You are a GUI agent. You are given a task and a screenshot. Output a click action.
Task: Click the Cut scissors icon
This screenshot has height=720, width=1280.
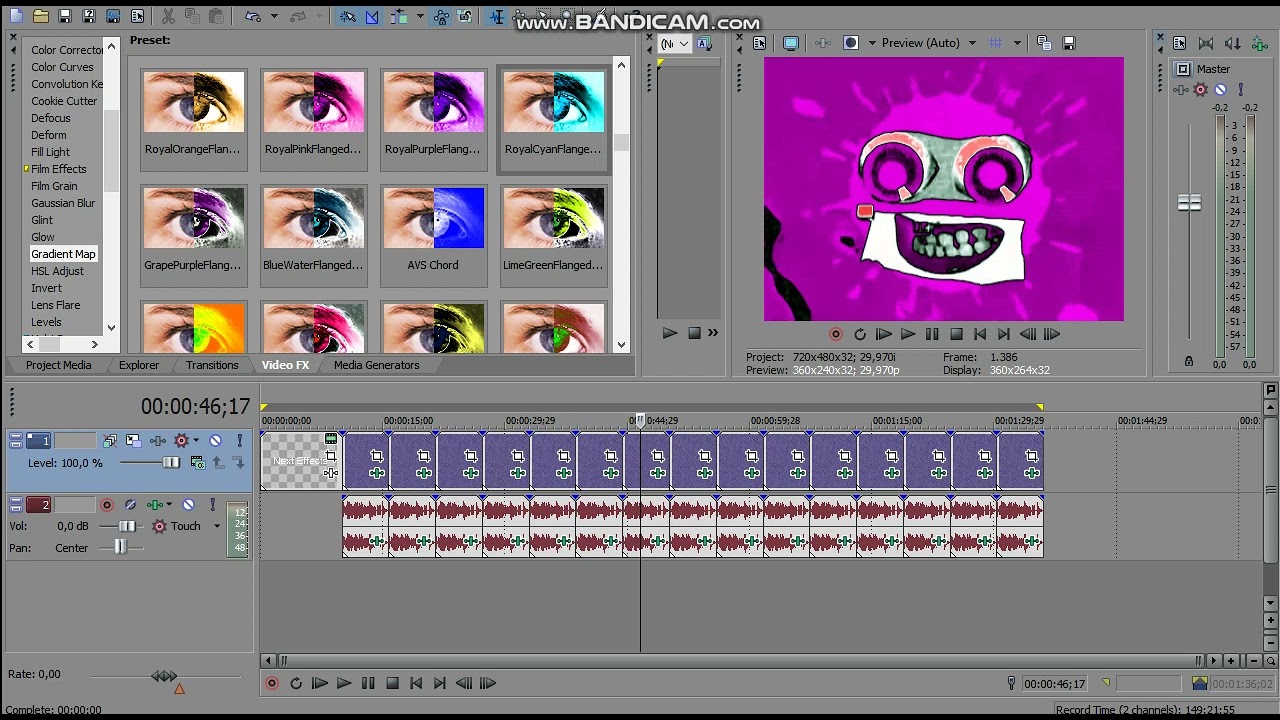coord(168,17)
